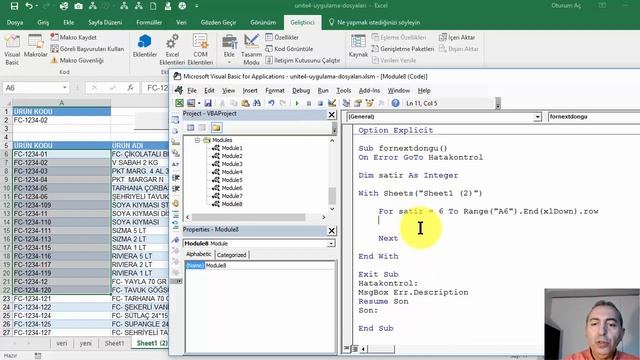The height and width of the screenshot is (360, 640).
Task: Click İçeri Aktar in Excel ribbon
Action: [x=457, y=37]
